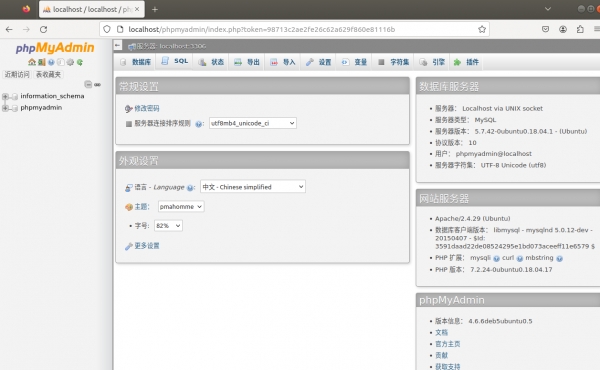Open the 引擎 (Engines) tab
The image size is (600, 370).
pyautogui.click(x=432, y=62)
